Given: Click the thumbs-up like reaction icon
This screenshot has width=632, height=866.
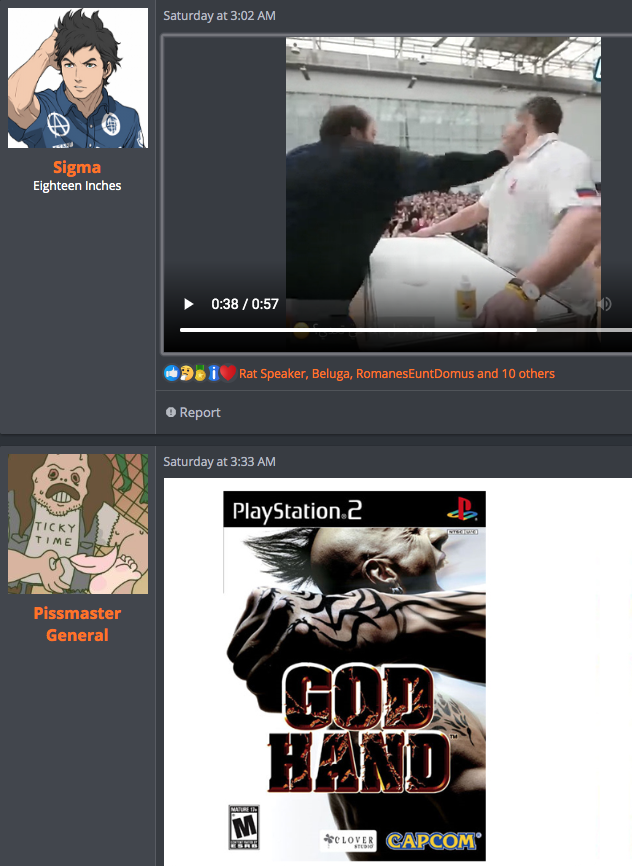Looking at the screenshot, I should click(x=171, y=373).
